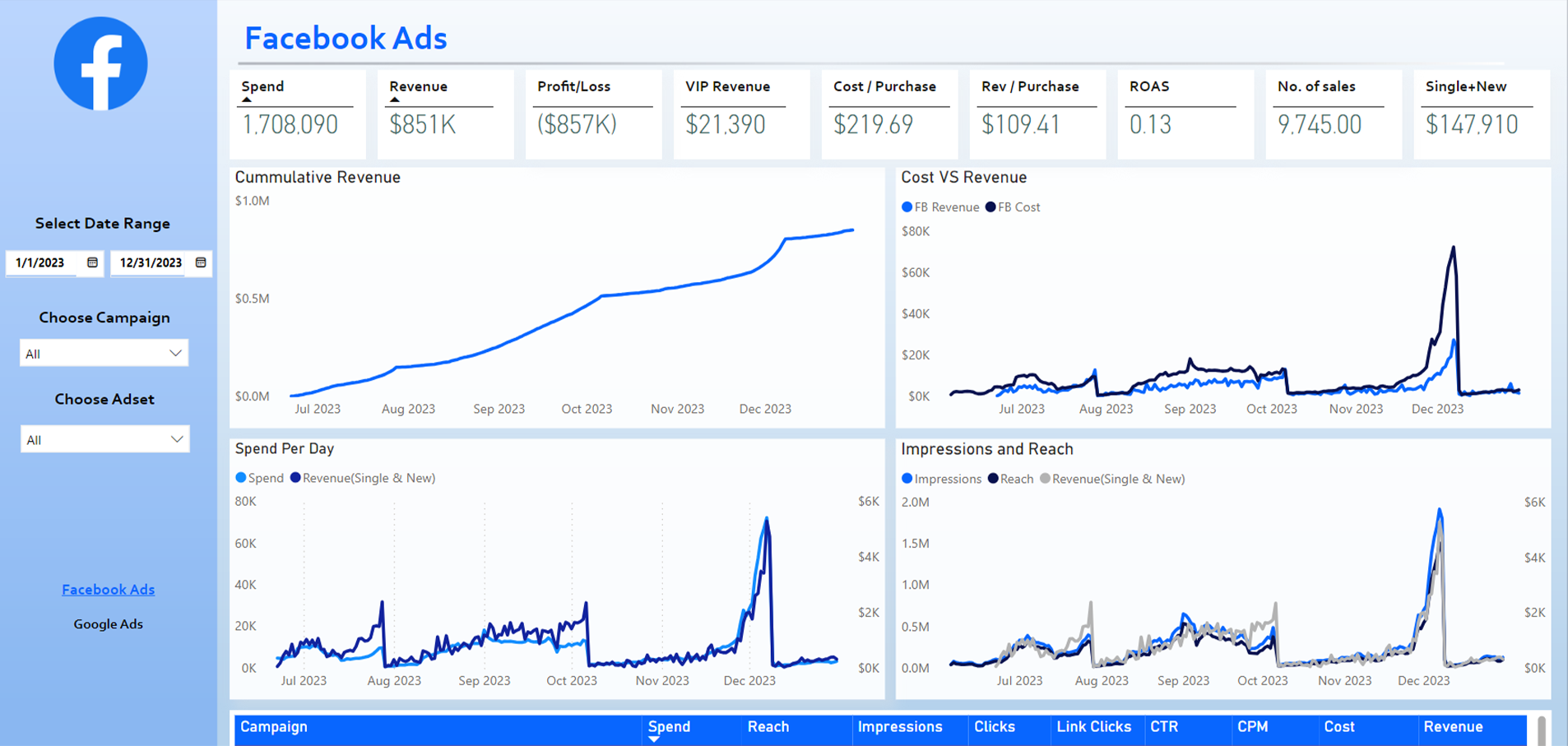
Task: Open the end date calendar picker icon
Action: point(201,262)
